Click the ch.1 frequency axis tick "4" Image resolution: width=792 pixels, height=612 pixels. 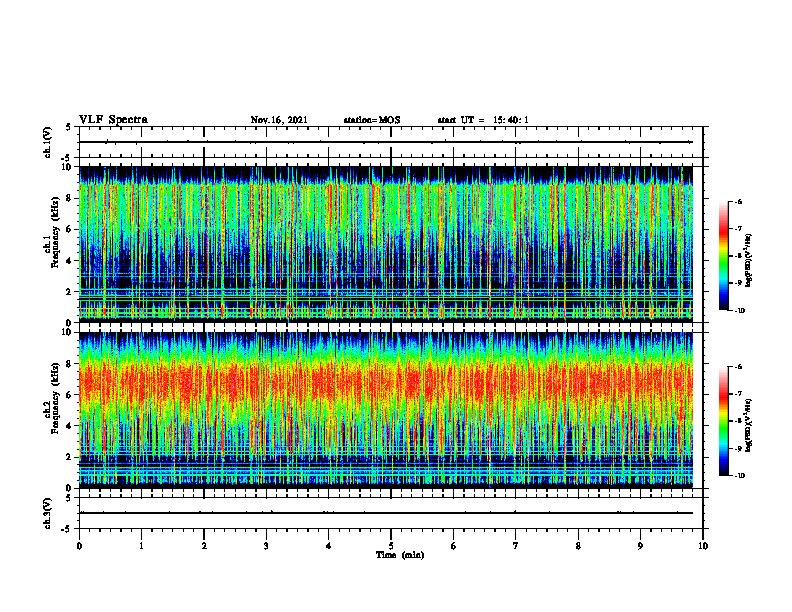(70, 261)
